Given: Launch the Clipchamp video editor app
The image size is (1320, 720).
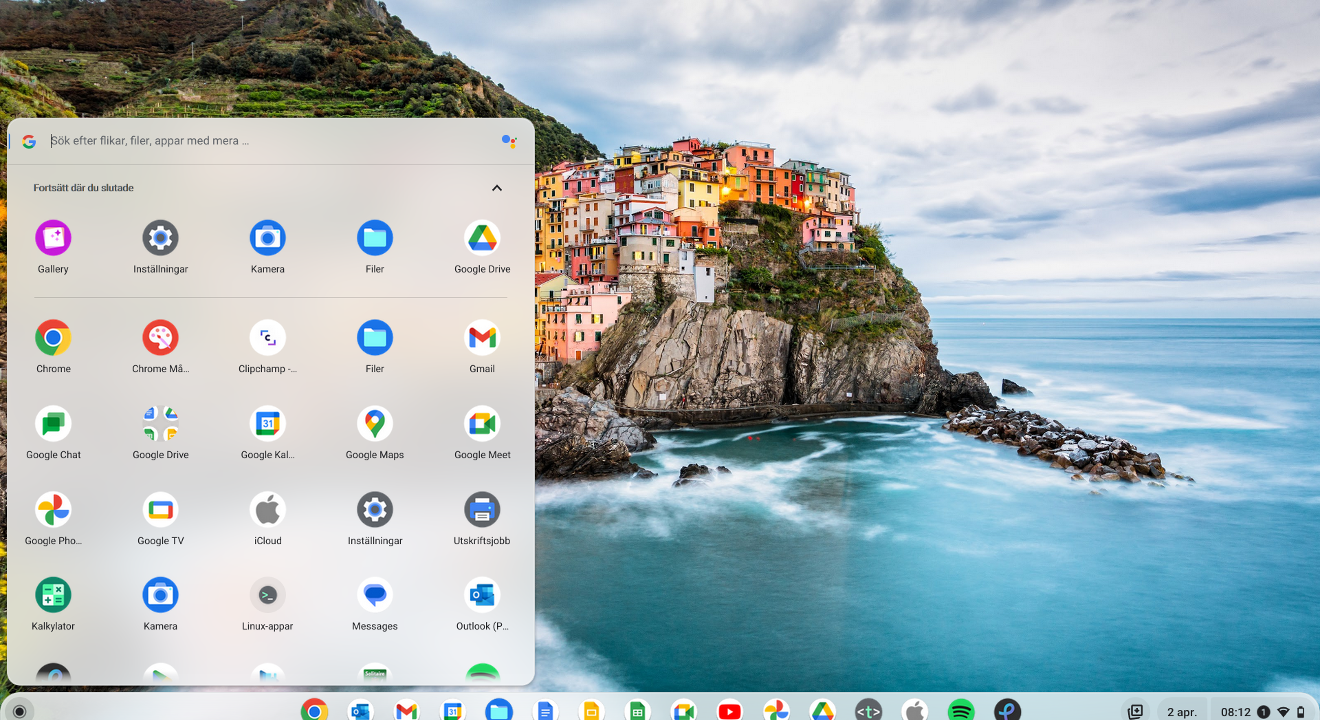Looking at the screenshot, I should click(267, 338).
